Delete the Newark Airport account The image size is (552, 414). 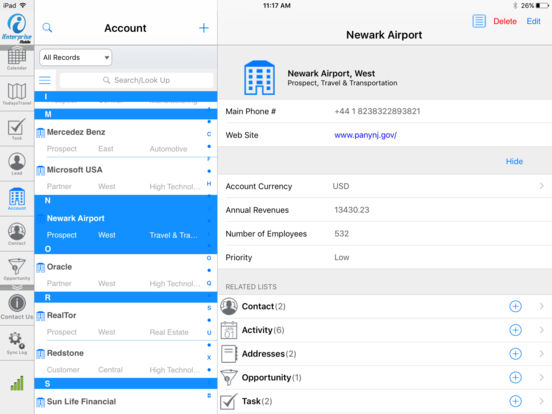[x=505, y=21]
